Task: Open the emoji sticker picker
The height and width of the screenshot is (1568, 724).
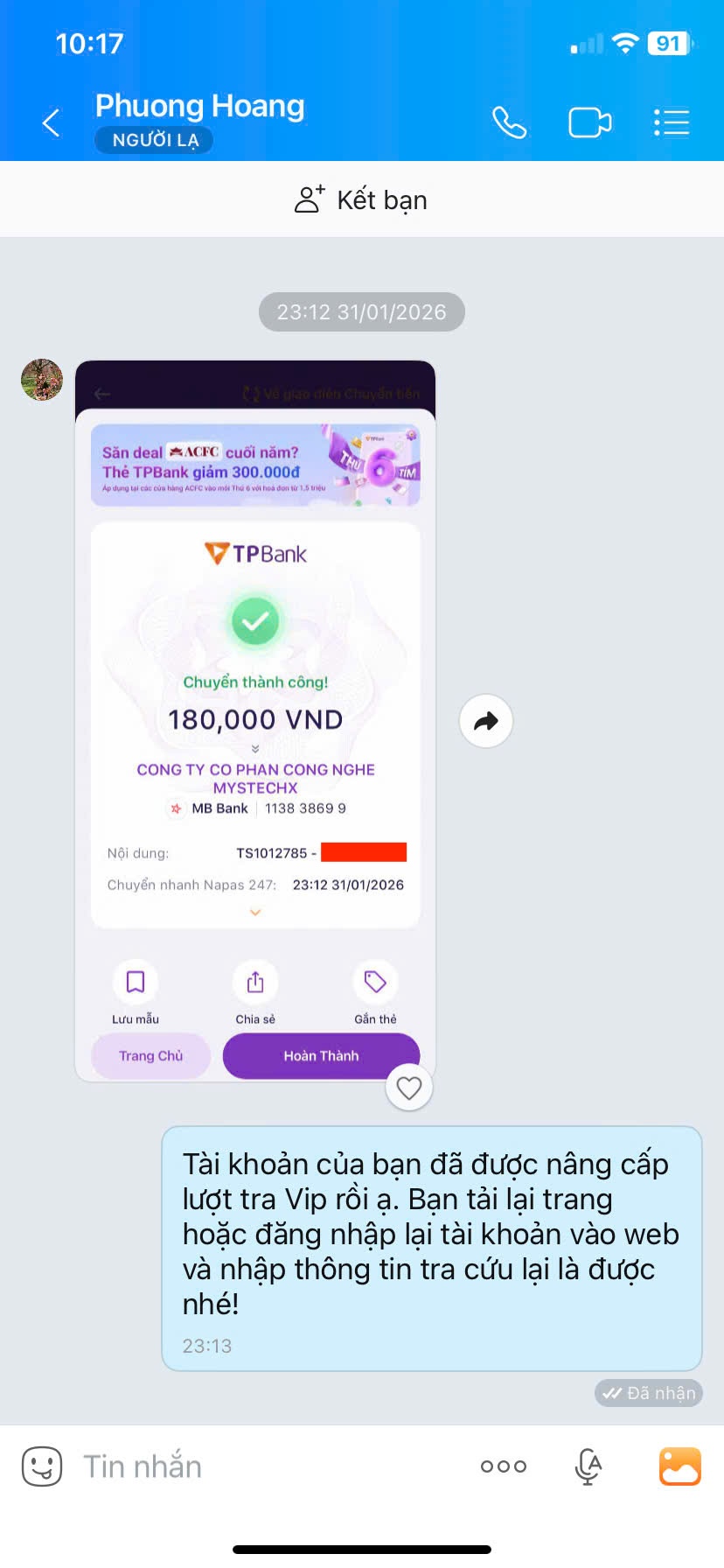Action: 42,1466
